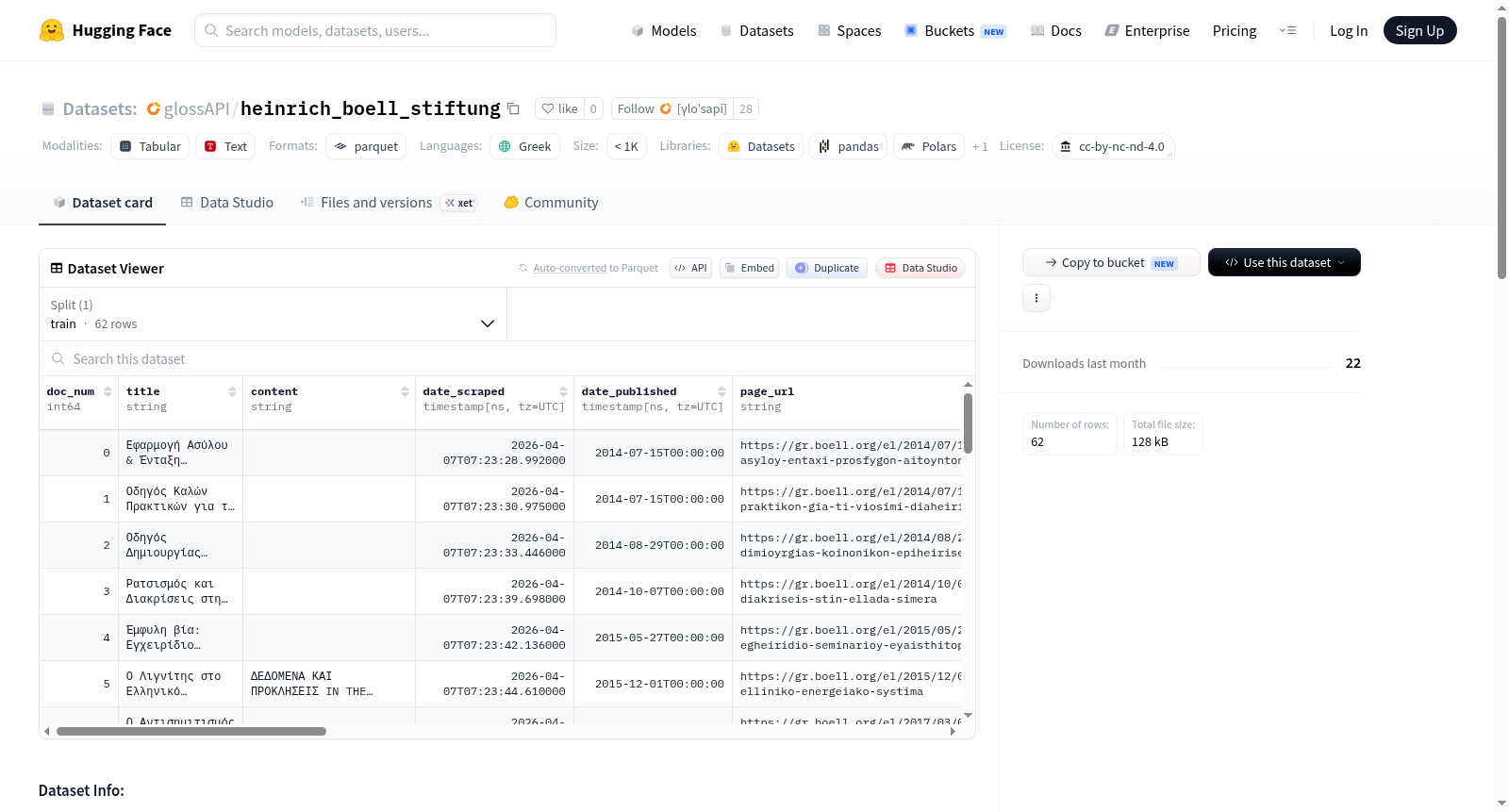1509x812 pixels.
Task: Select the Tabular modality tag
Action: (150, 146)
